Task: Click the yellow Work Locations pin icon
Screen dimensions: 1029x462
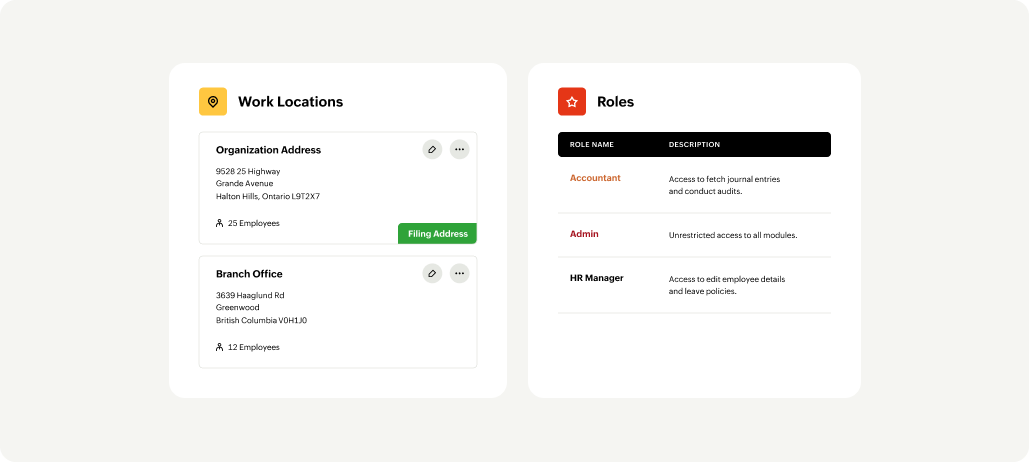Action: point(213,102)
